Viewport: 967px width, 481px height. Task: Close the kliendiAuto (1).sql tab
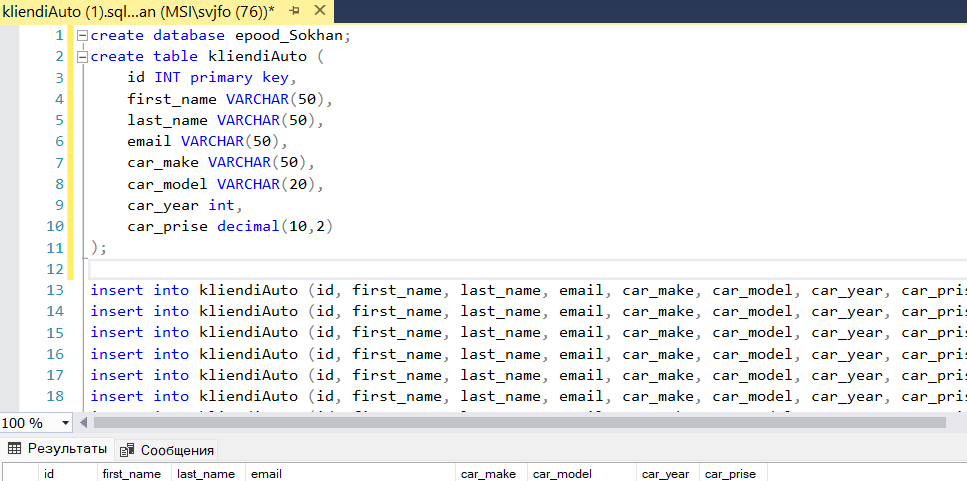coord(319,10)
